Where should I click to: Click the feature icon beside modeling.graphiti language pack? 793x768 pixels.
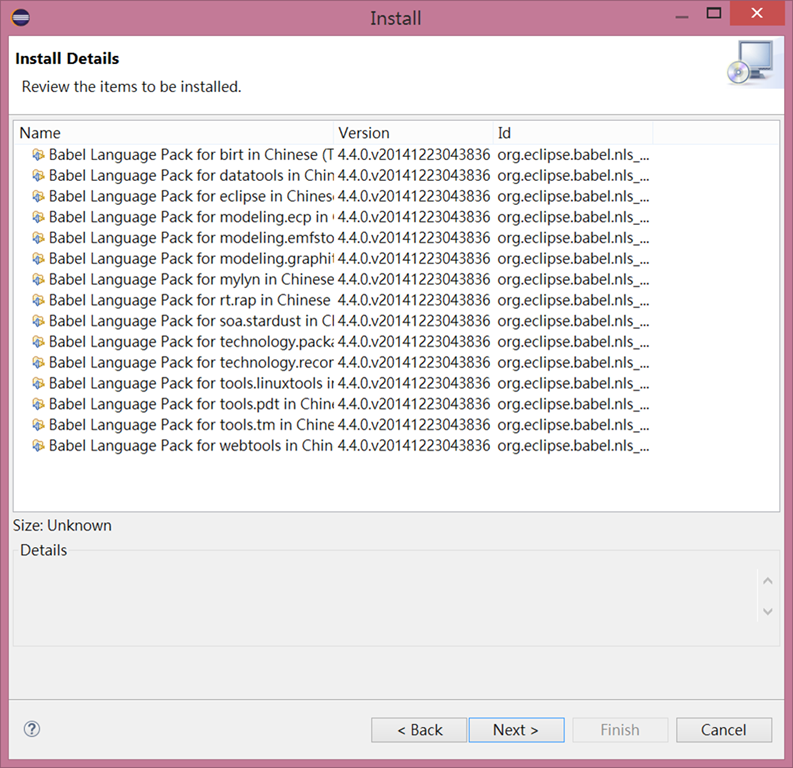pos(38,258)
